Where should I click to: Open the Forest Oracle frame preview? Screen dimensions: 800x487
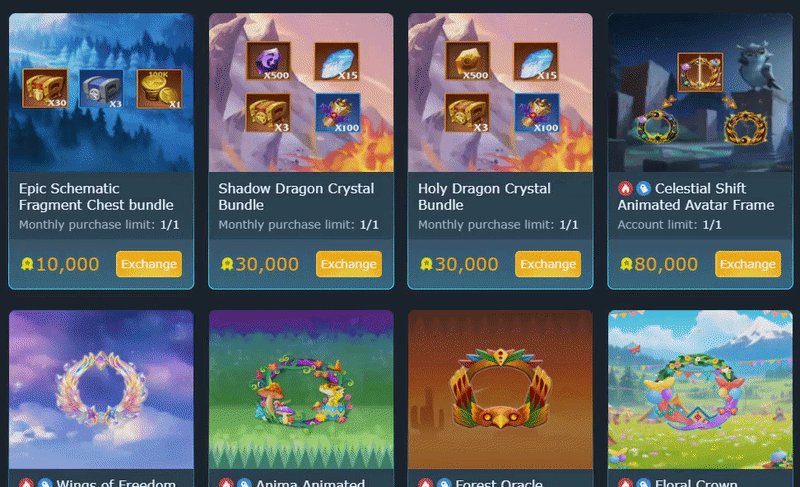(x=500, y=390)
